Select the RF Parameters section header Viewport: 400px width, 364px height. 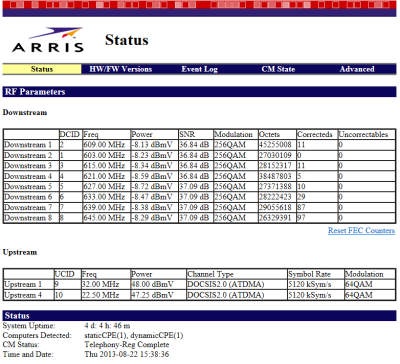pyautogui.click(x=199, y=92)
